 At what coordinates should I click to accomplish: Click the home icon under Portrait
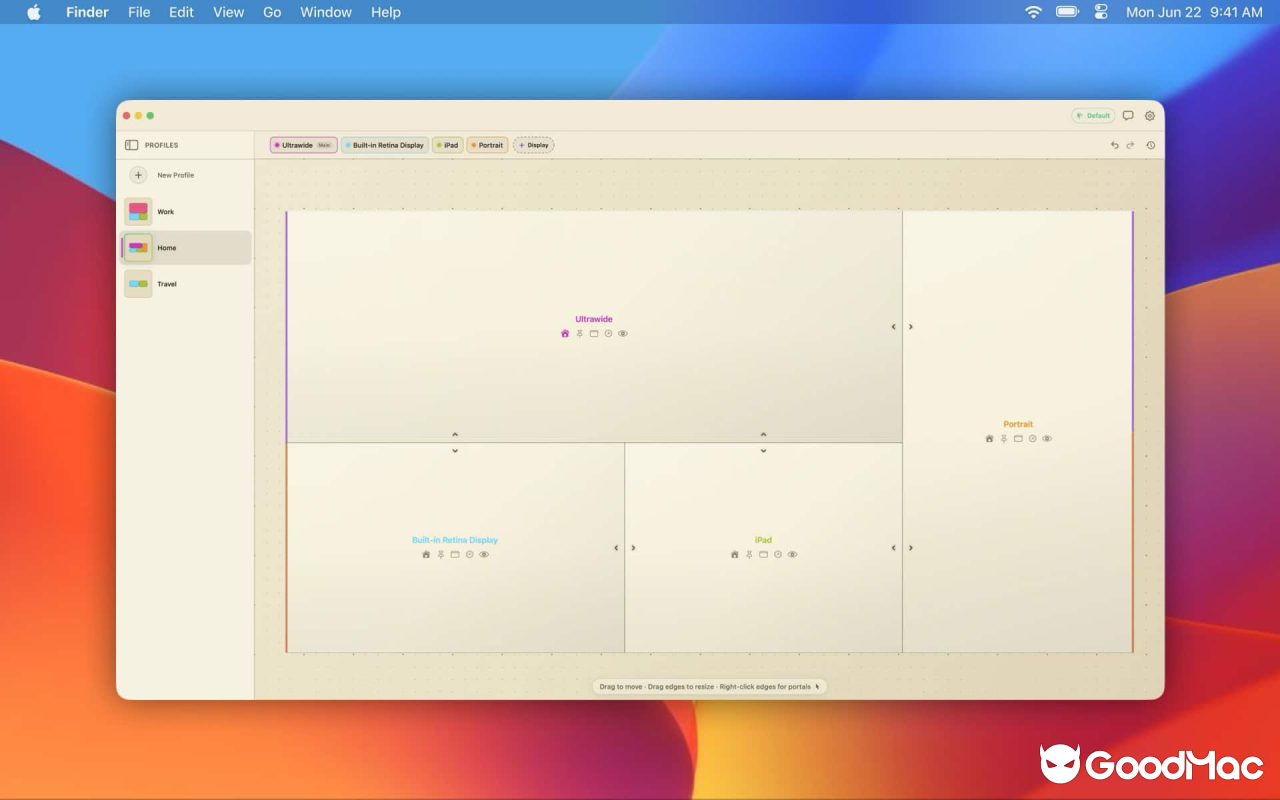click(990, 439)
